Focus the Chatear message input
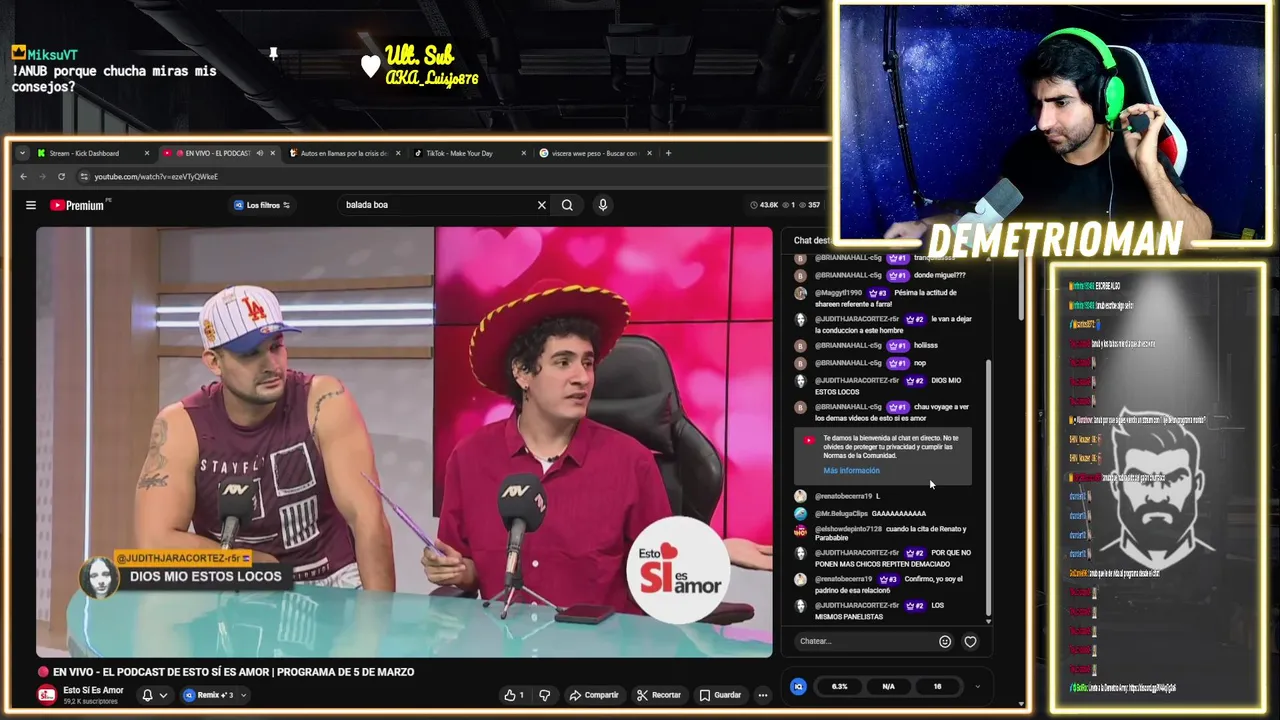Image resolution: width=1280 pixels, height=720 pixels. click(x=865, y=641)
